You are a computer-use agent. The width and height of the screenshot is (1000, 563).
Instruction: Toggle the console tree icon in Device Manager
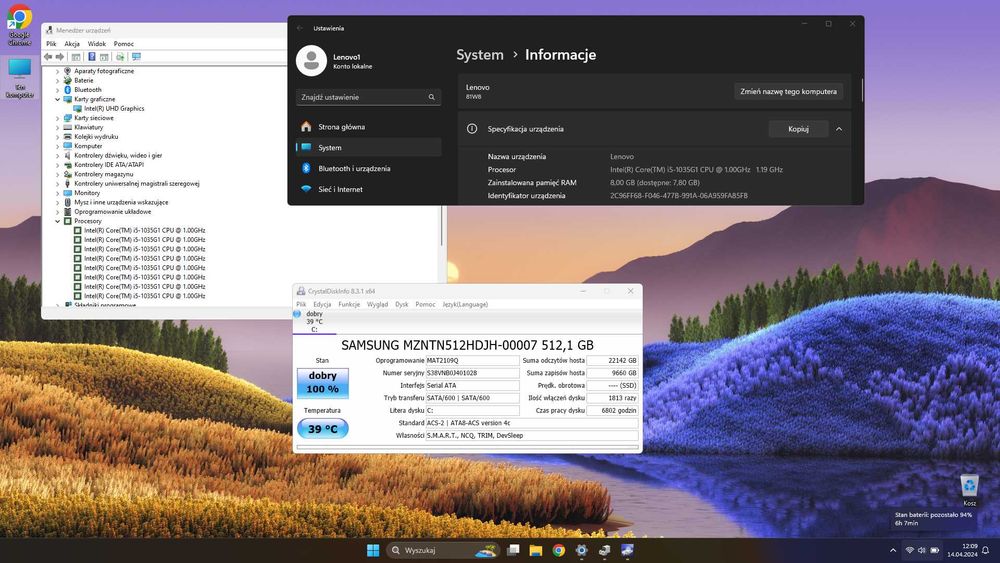click(76, 57)
